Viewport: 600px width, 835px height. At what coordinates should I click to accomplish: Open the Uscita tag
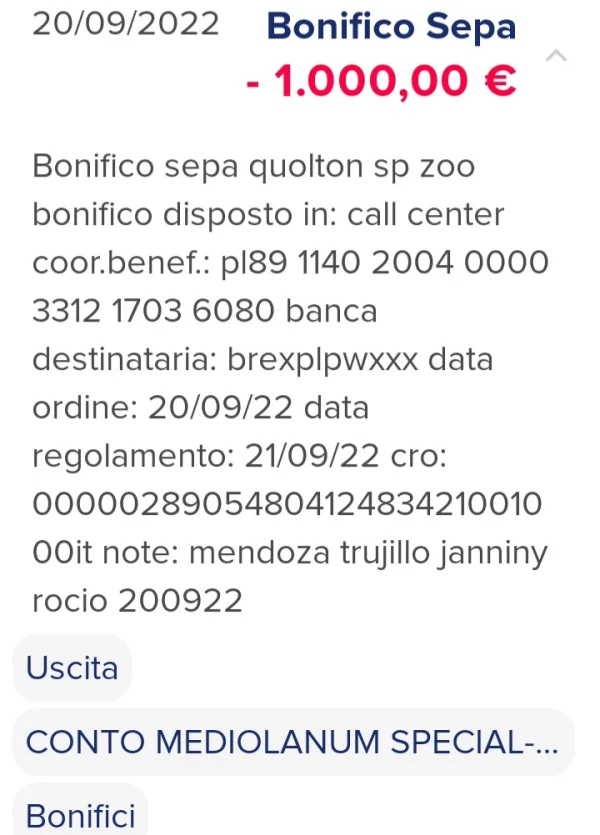point(72,668)
